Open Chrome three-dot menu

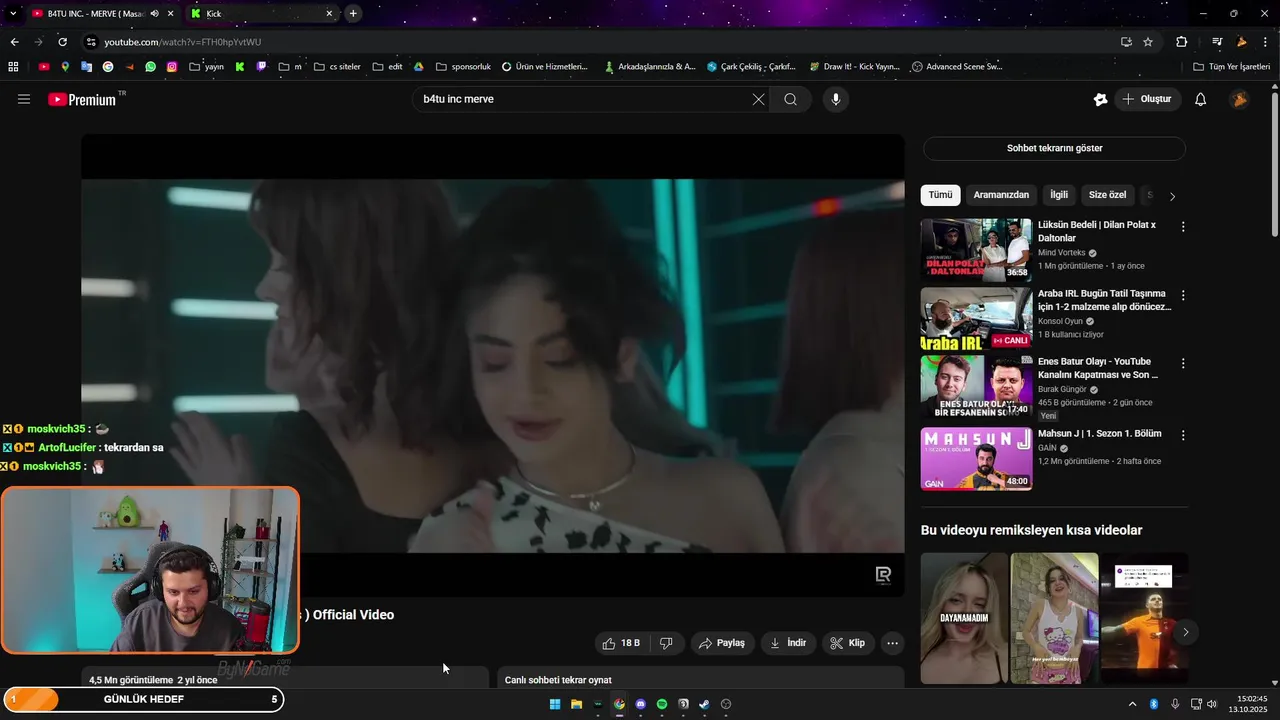[x=1267, y=42]
